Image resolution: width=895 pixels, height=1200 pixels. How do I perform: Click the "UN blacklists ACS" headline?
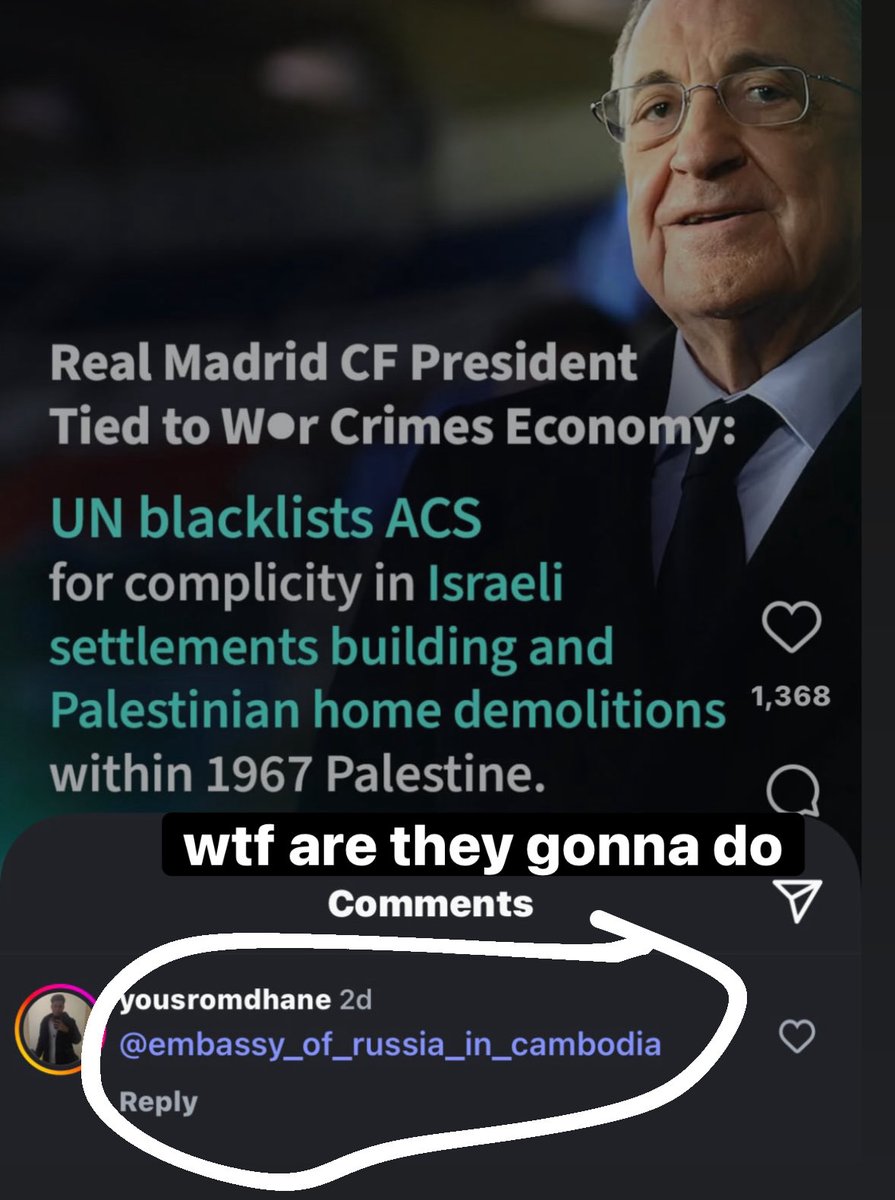point(266,519)
